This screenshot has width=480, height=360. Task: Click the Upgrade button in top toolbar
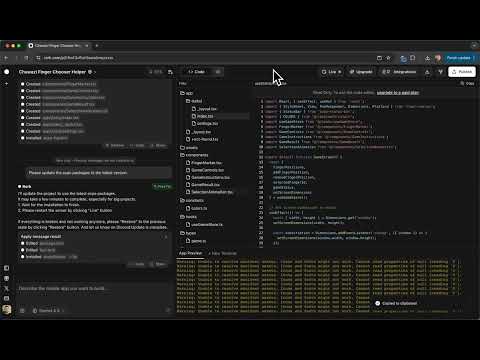point(361,72)
